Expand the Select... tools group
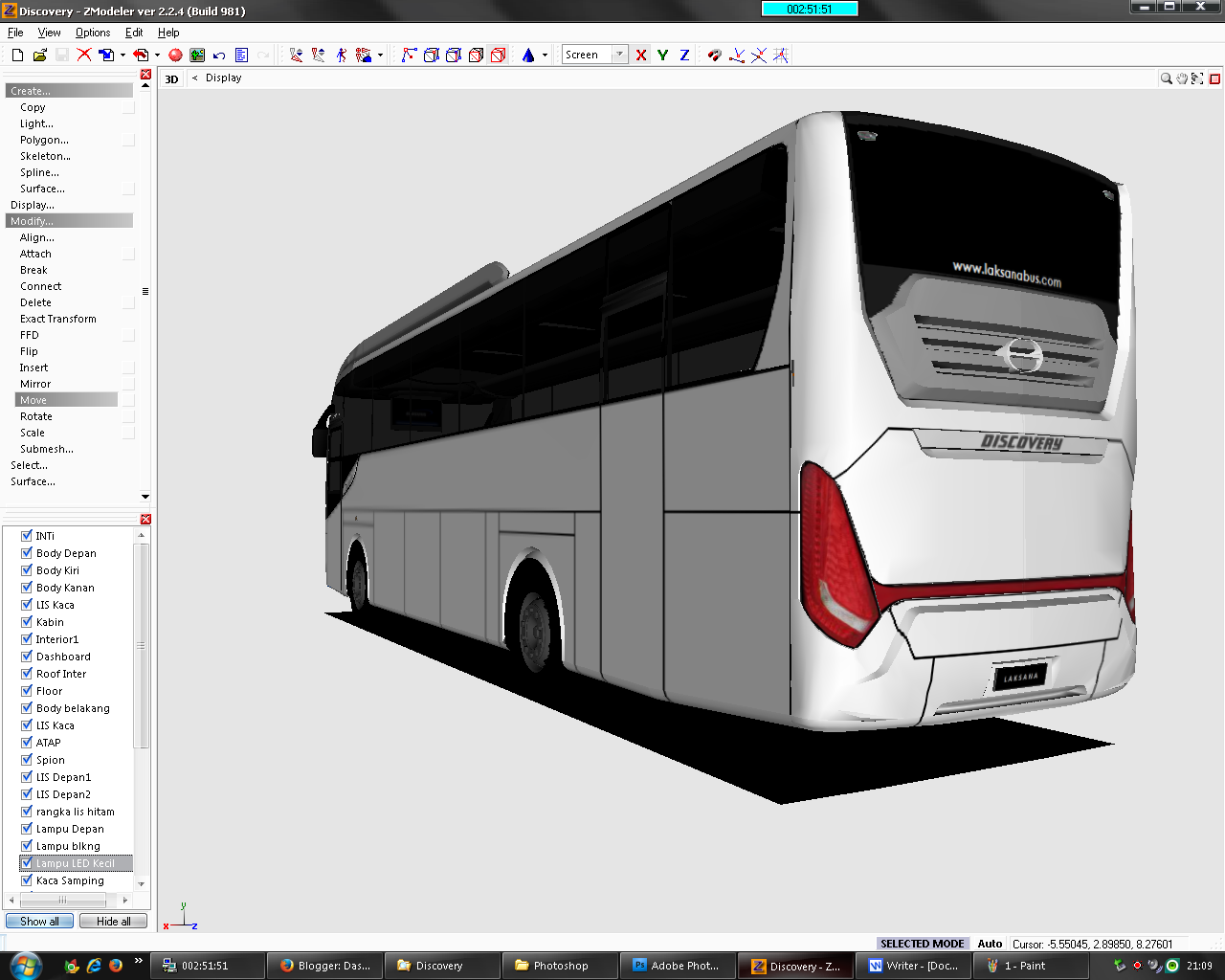 (x=29, y=465)
